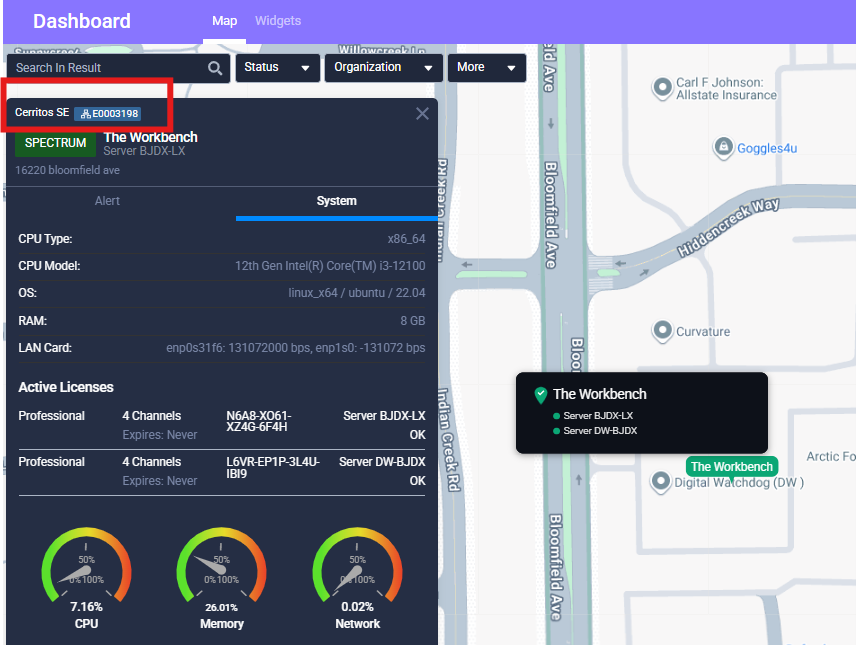The image size is (856, 645).
Task: Open the Alert tab in panel
Action: 107,201
